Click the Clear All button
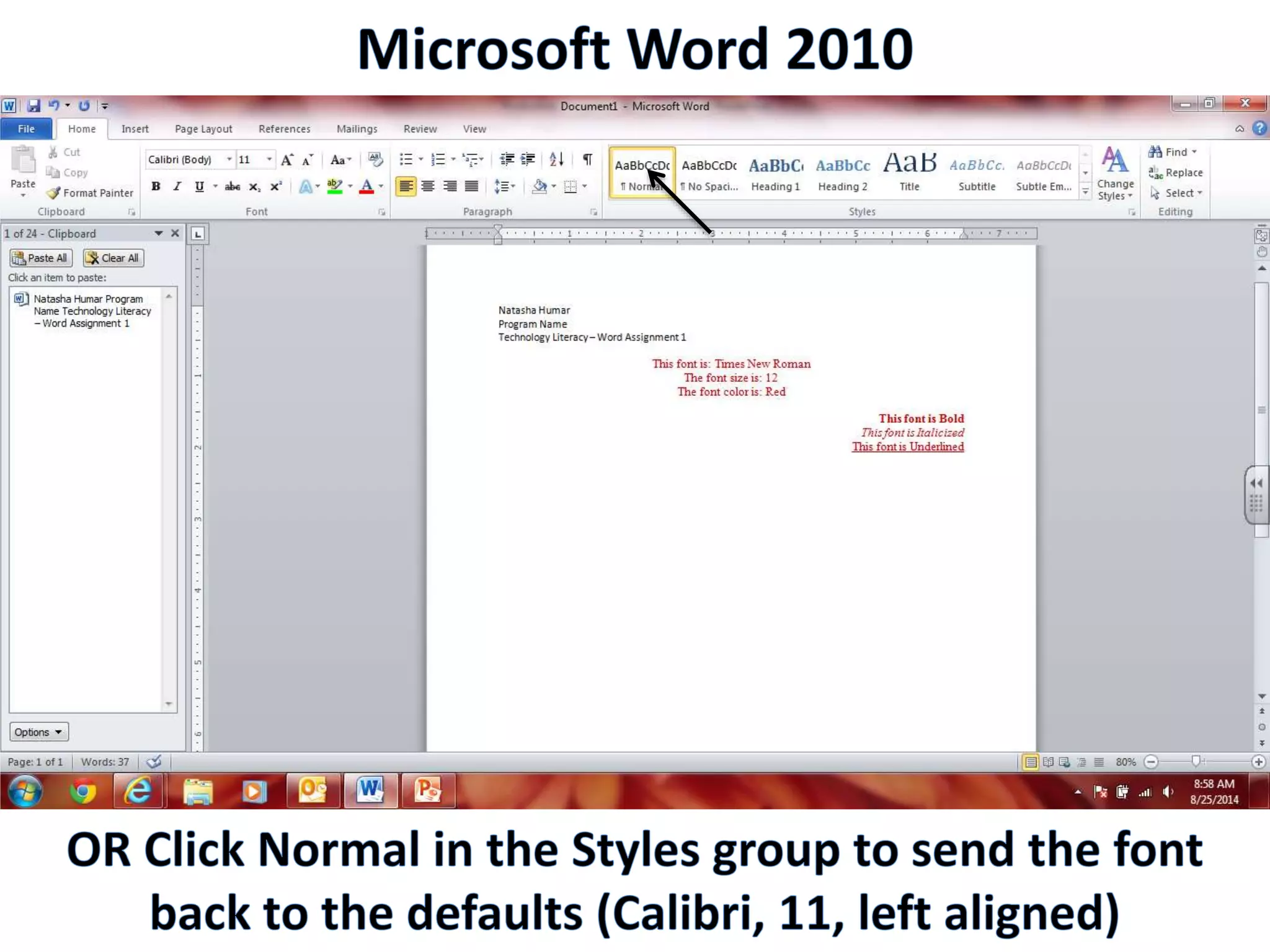Viewport: 1270px width, 952px height. coord(113,258)
